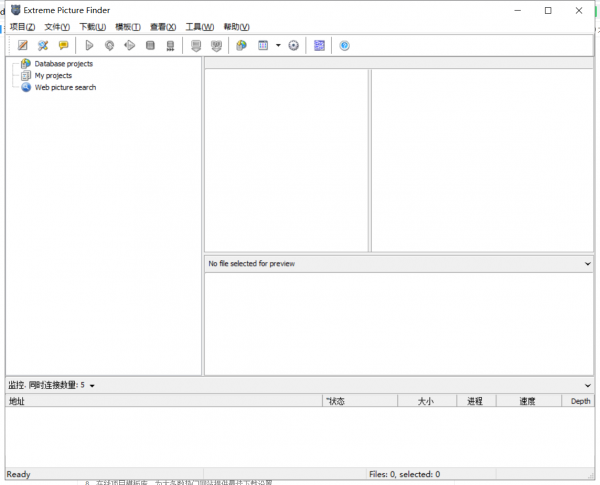Collapse the preview panel chevron
Image resolution: width=600 pixels, height=485 pixels.
587,264
